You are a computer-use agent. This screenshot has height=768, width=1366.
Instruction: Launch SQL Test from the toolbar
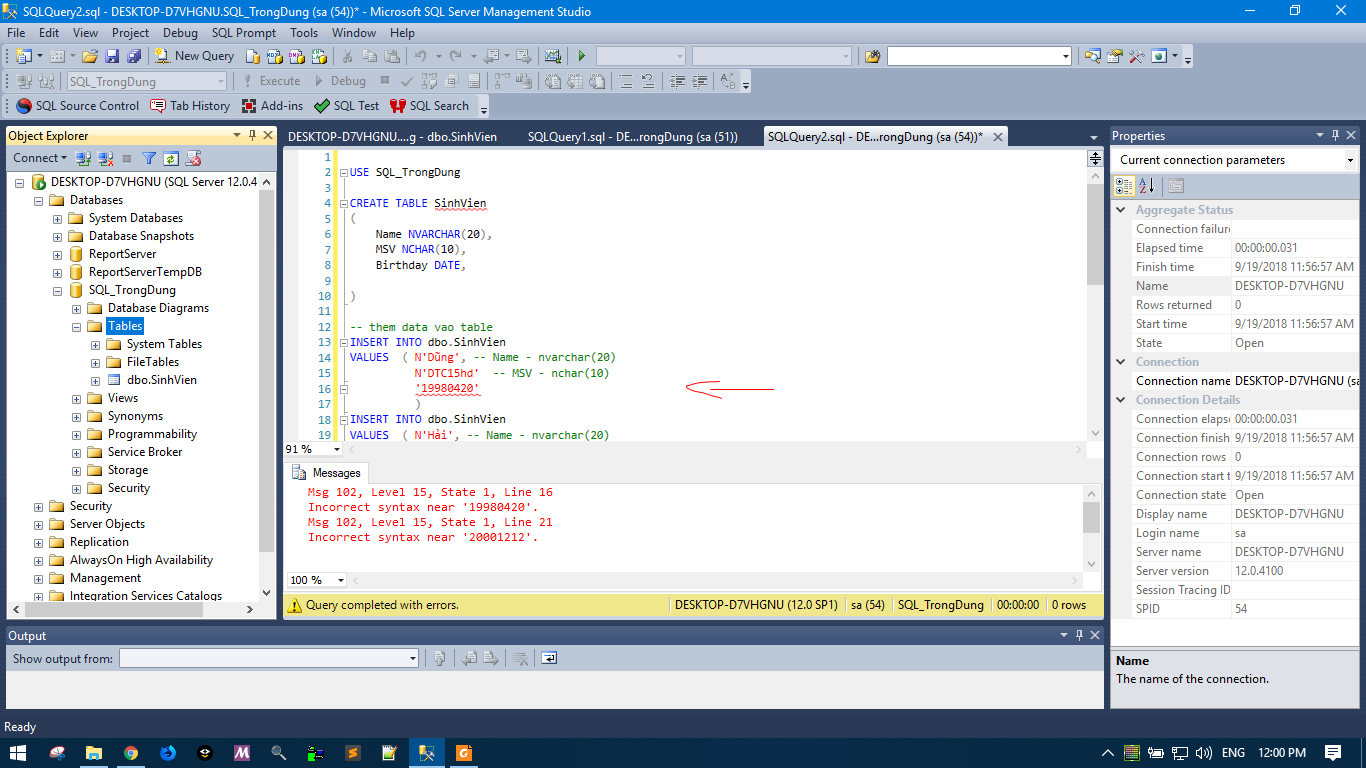tap(347, 106)
